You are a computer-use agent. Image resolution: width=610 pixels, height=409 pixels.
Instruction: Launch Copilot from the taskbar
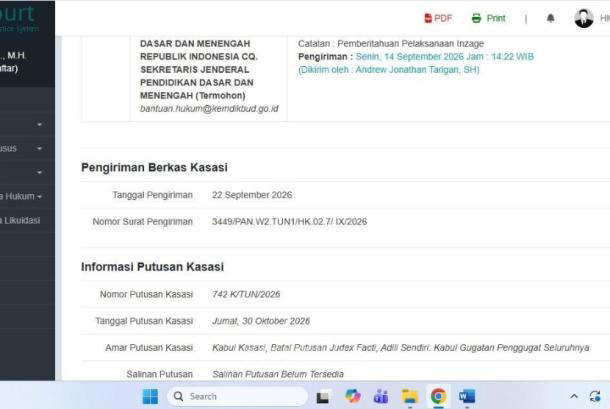pos(352,396)
